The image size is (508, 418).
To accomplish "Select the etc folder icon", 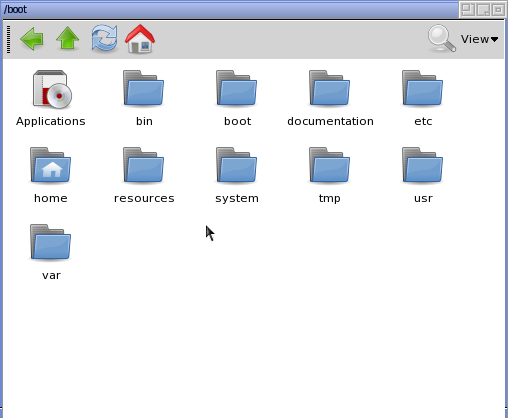I will coord(423,88).
